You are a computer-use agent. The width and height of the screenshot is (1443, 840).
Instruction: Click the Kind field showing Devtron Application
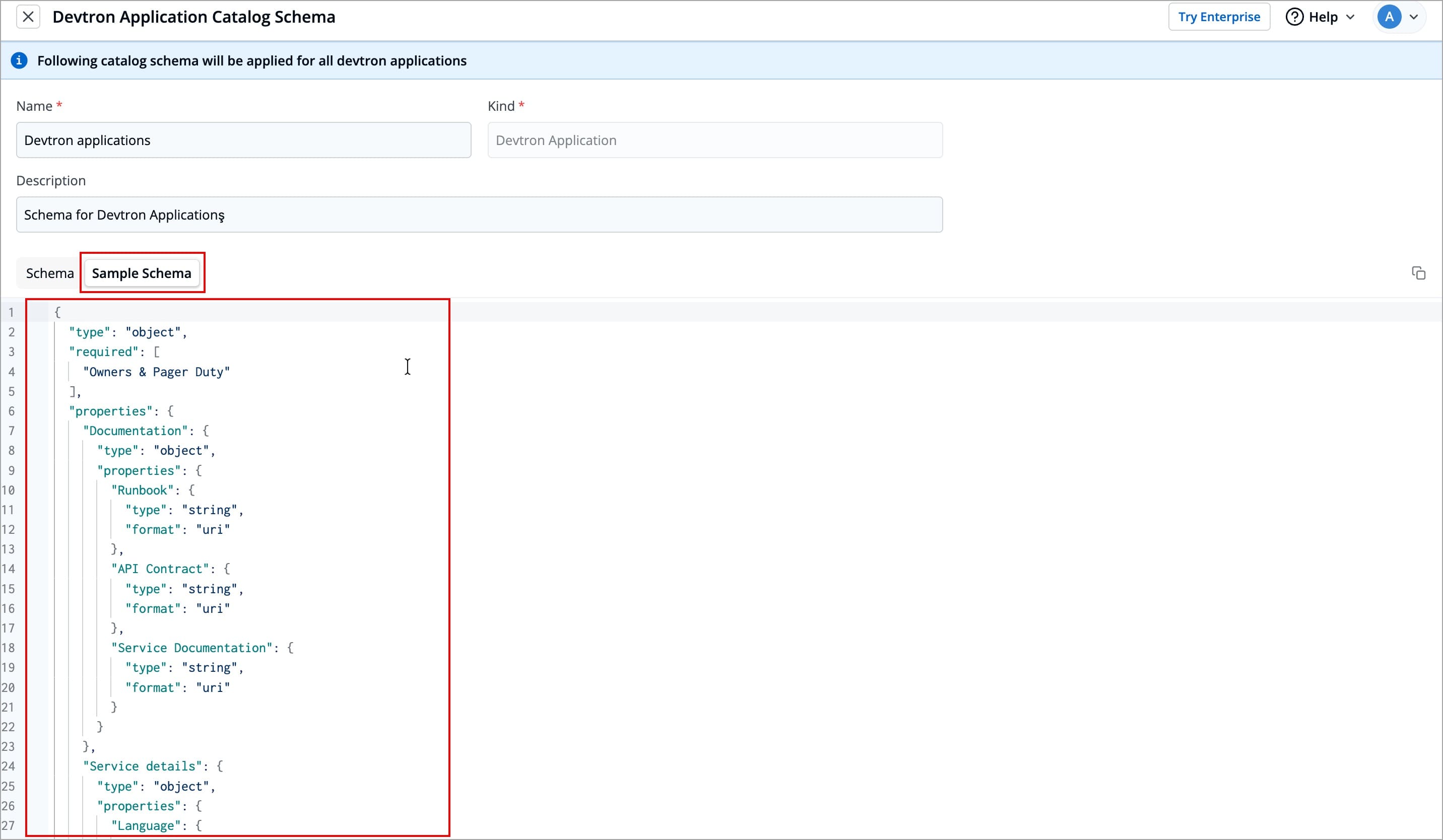[x=714, y=139]
